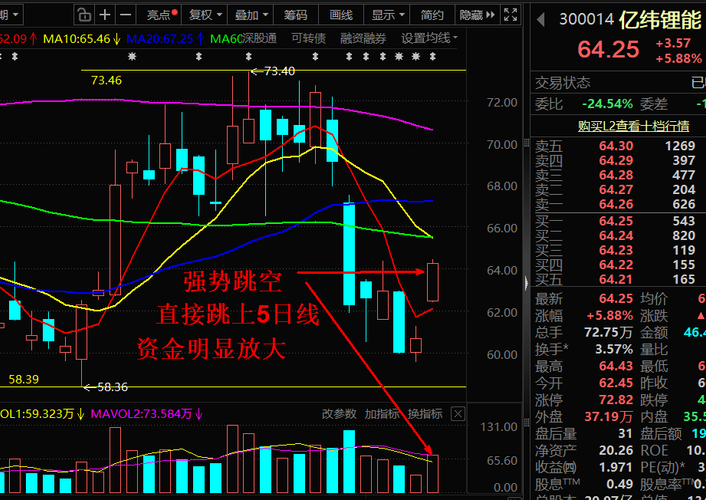Viewport: 706px width, 500px height.
Task: Click the 最高 value 64.43
Action: coord(616,366)
